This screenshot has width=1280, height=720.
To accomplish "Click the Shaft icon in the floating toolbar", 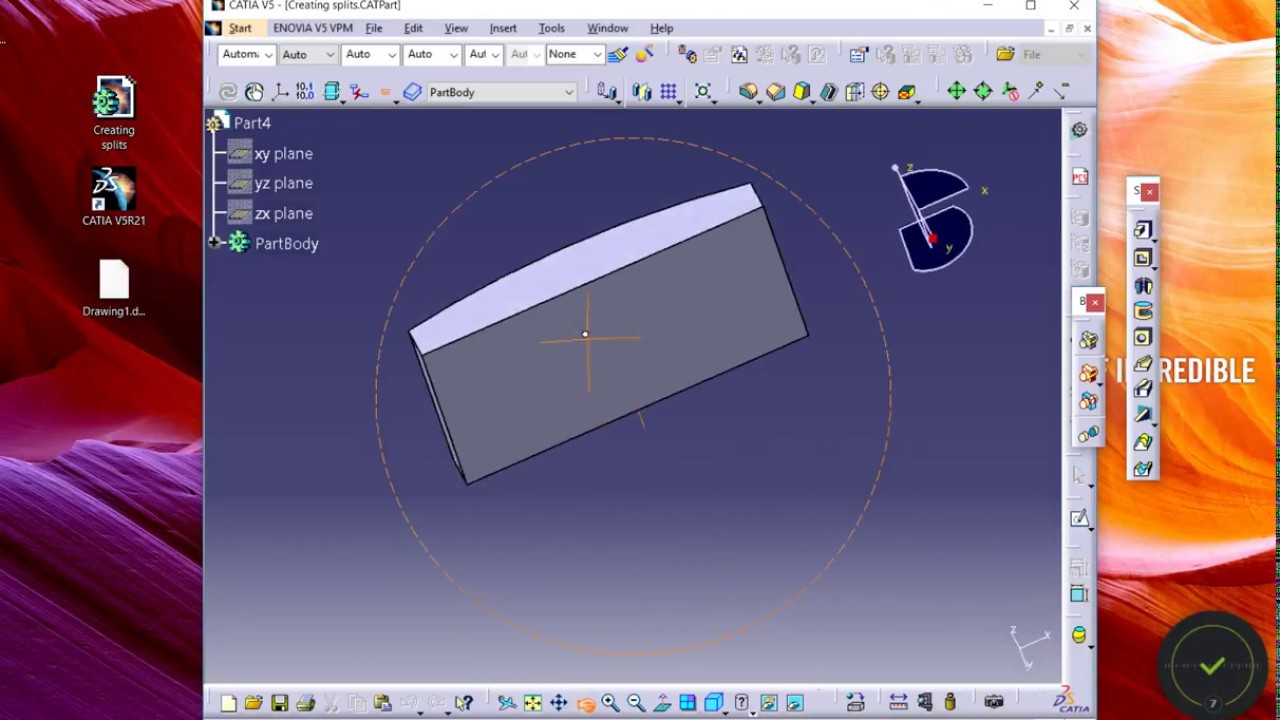I will pos(1143,285).
